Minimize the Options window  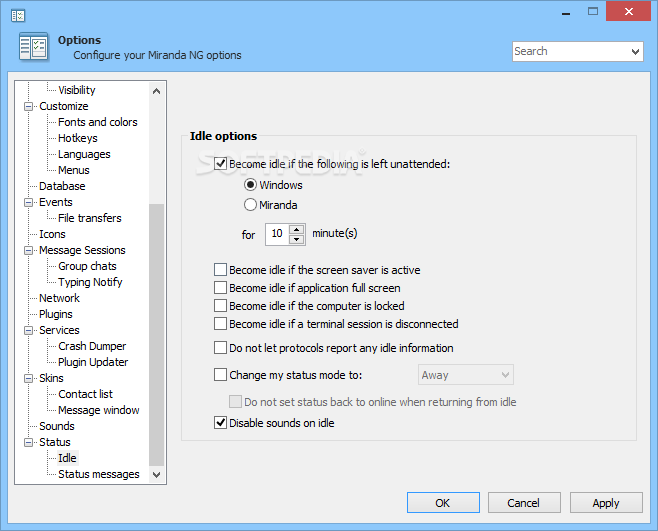(x=566, y=12)
